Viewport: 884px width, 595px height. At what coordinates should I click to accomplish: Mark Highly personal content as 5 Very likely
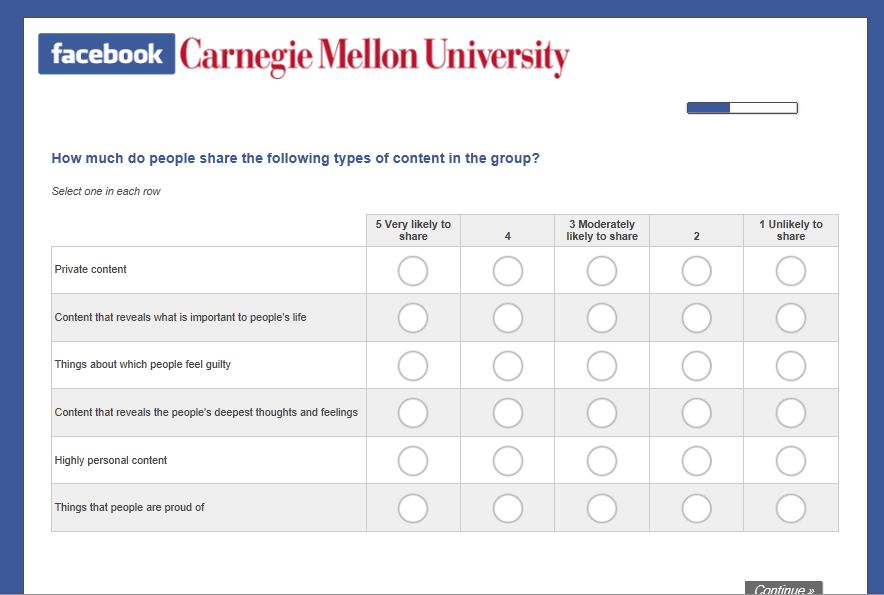(x=413, y=461)
